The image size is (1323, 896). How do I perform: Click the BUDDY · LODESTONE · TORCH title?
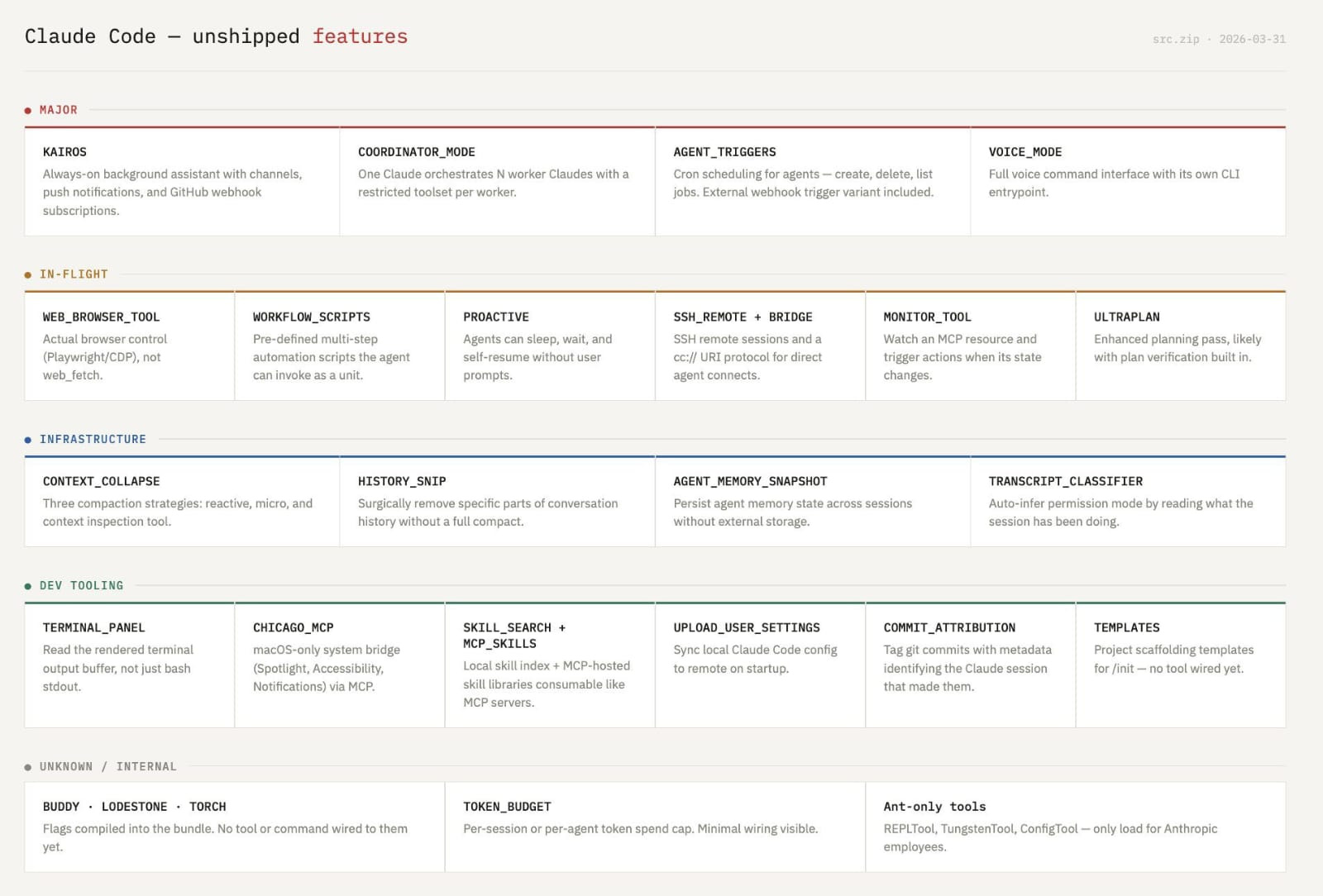[x=134, y=807]
